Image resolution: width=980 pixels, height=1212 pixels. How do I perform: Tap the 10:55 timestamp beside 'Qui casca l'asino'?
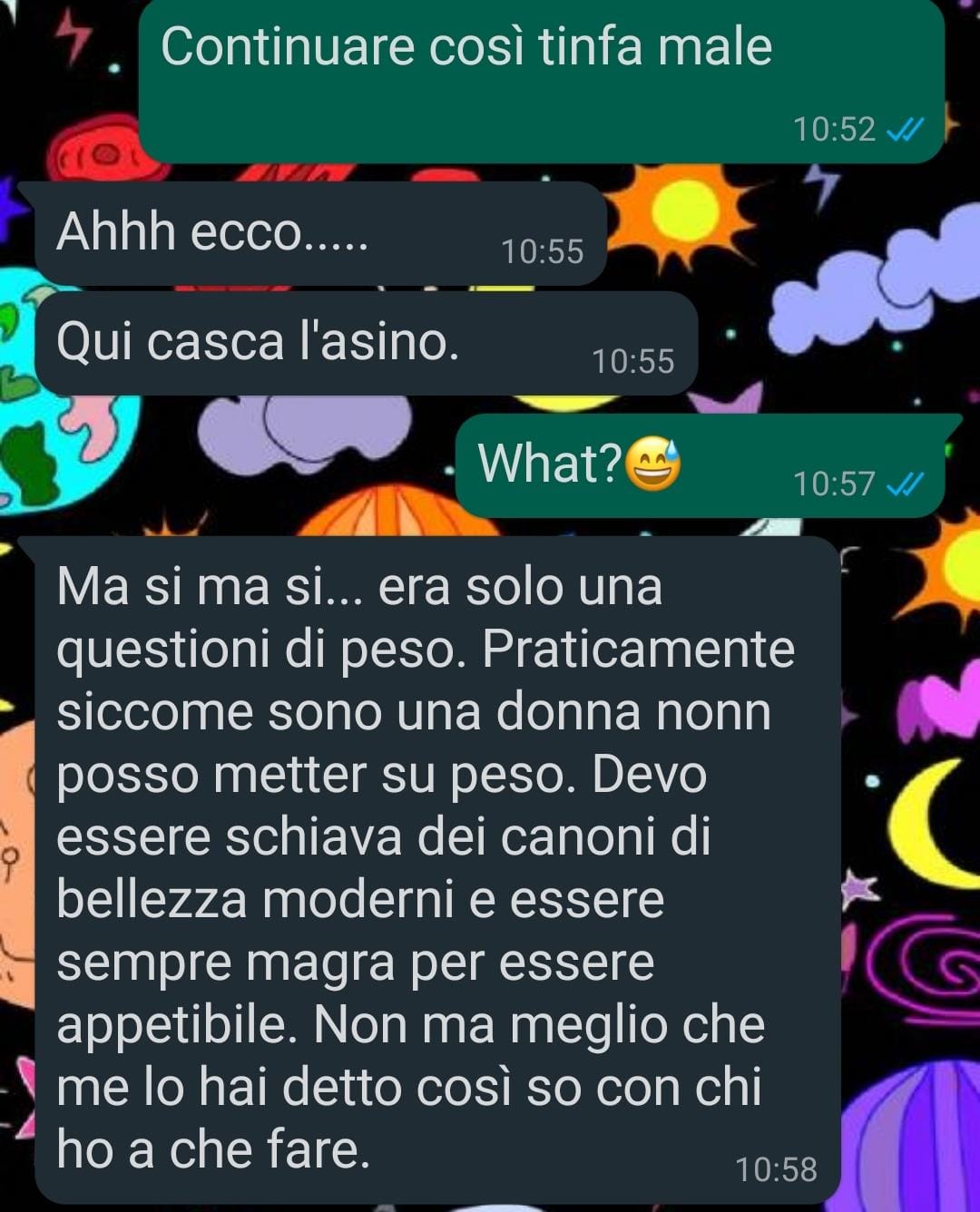pyautogui.click(x=633, y=362)
